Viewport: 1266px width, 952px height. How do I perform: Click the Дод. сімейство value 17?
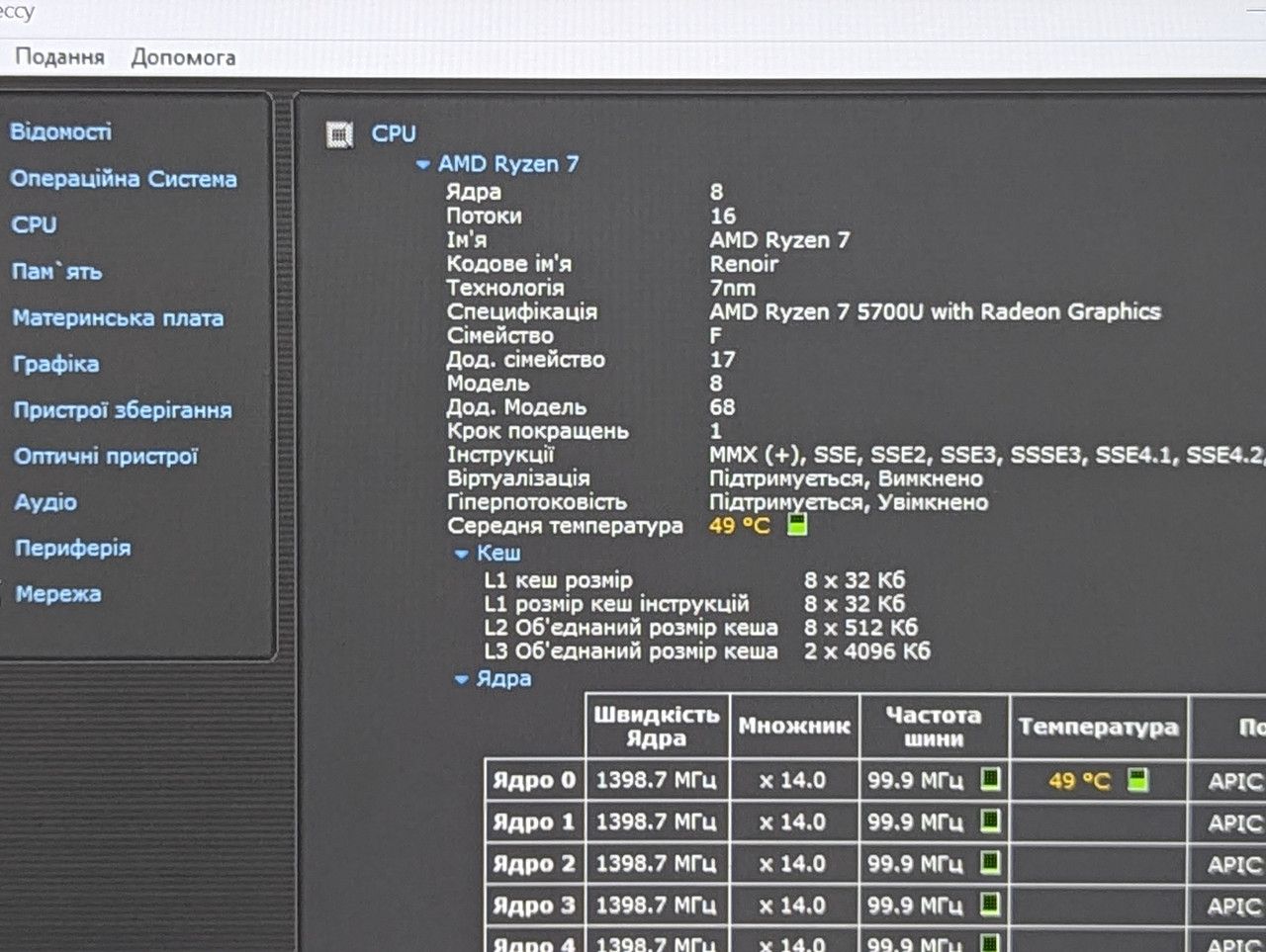(722, 359)
